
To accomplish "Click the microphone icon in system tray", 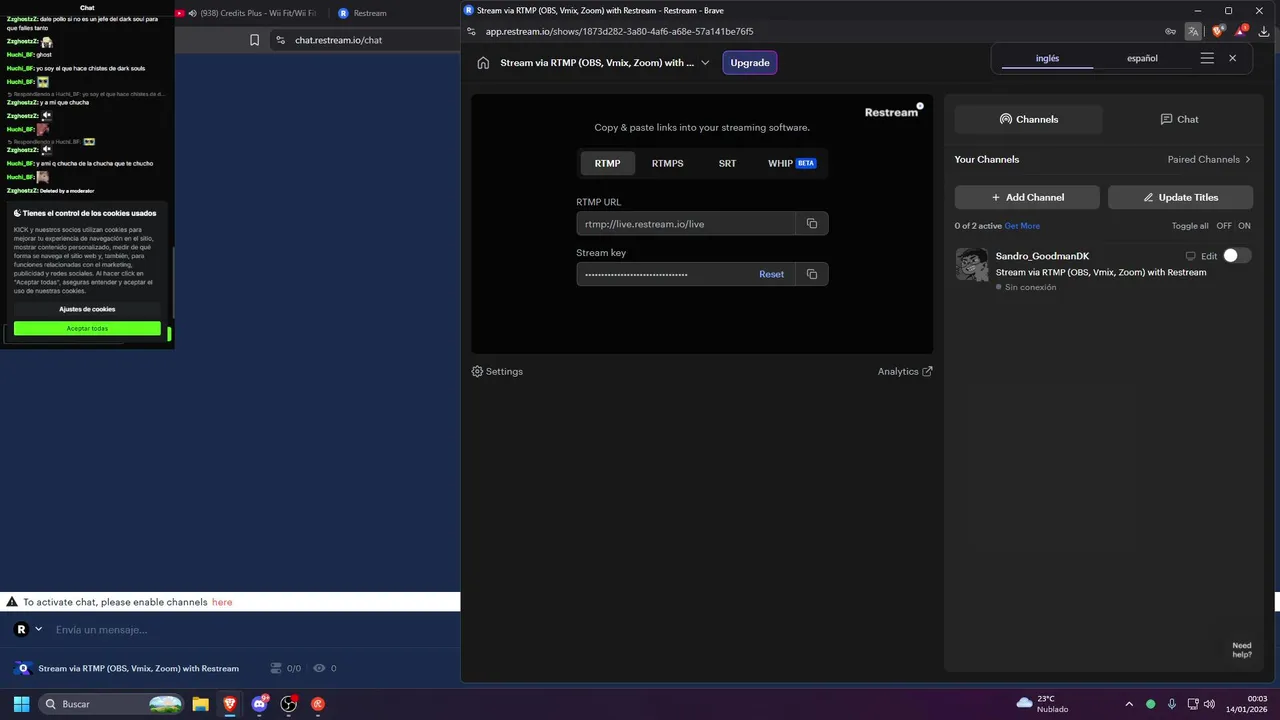I will (1172, 704).
